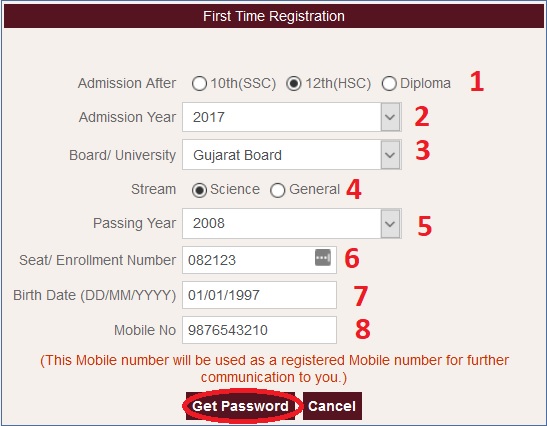Screen dimensions: 547x426
Task: Select the 12th(HSC) admission option
Action: pos(293,84)
